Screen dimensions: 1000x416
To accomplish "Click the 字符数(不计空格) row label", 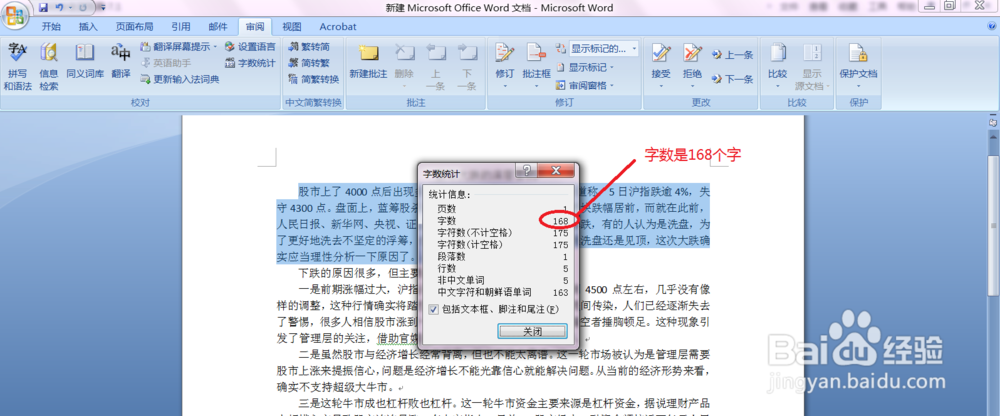I will (474, 232).
